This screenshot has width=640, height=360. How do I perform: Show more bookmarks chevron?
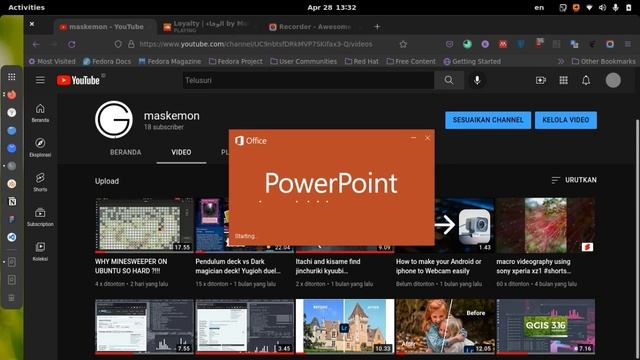click(x=561, y=61)
